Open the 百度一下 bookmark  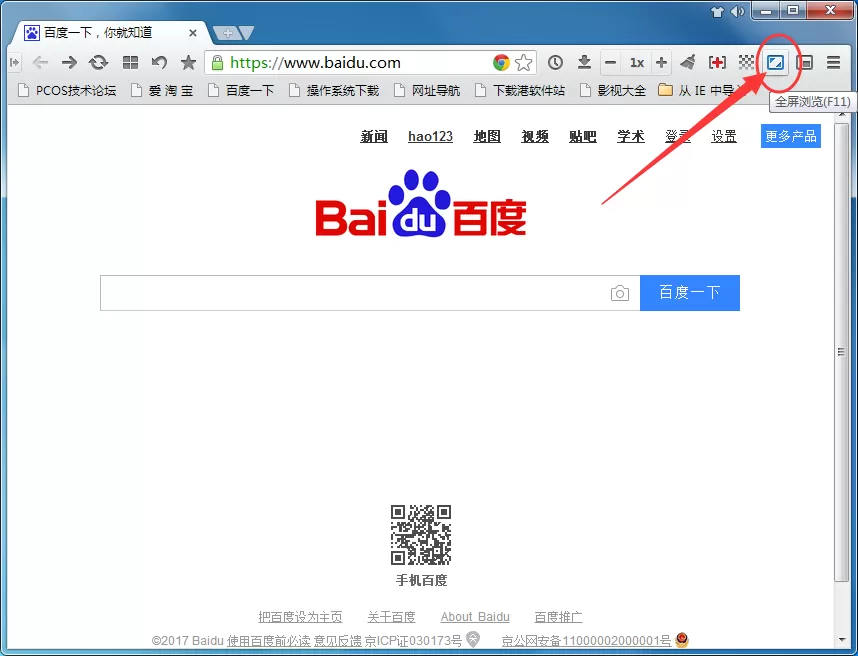241,90
